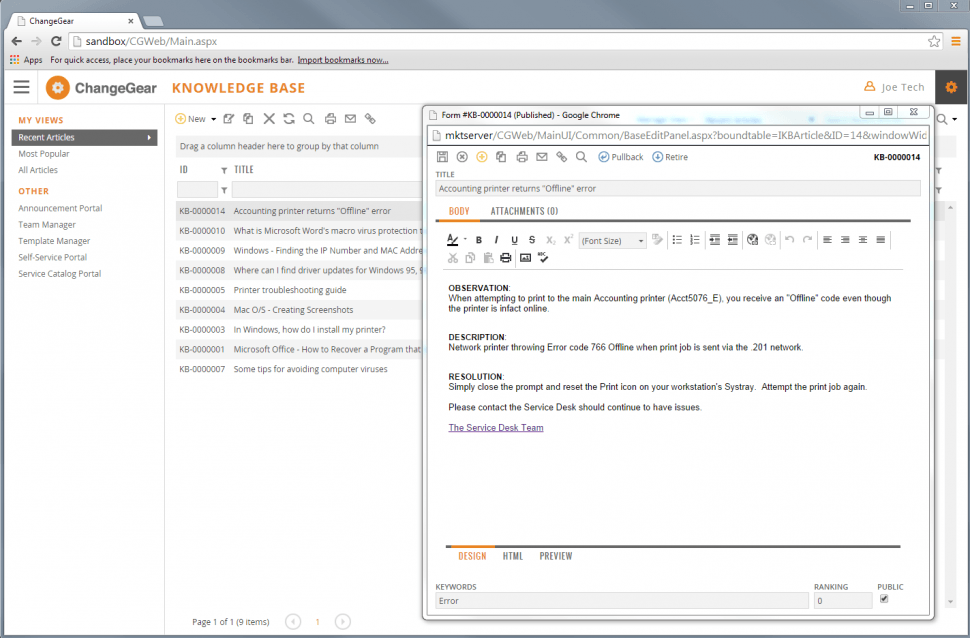Click the black printer icon in editor toolbar
Screen dimensions: 970x638
pos(506,258)
